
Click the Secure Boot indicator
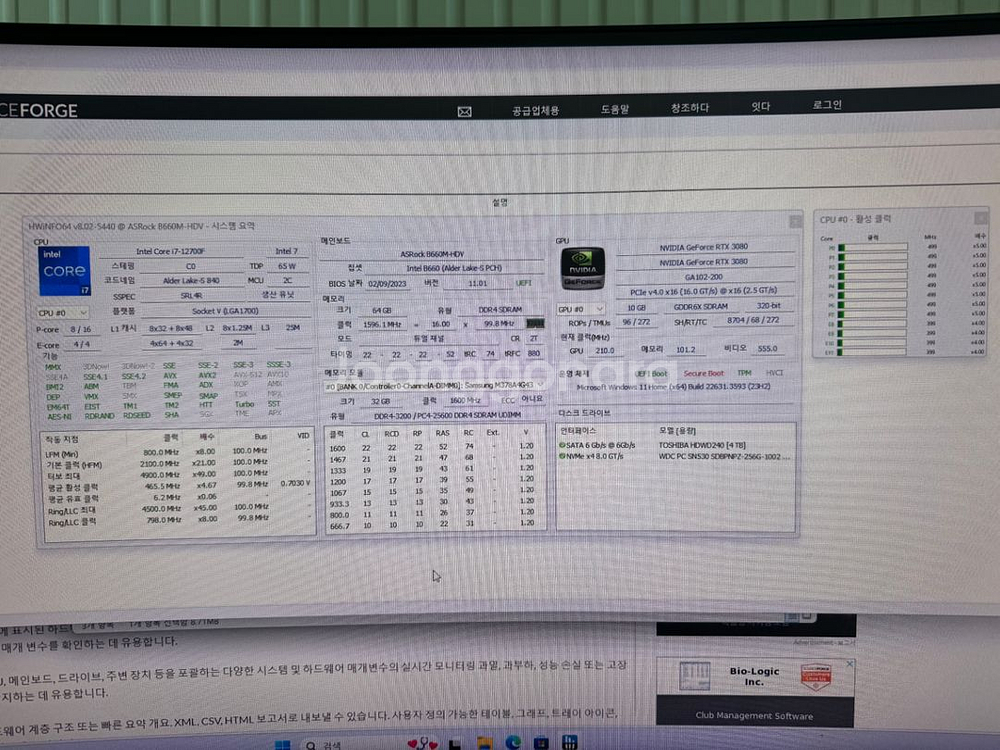703,373
